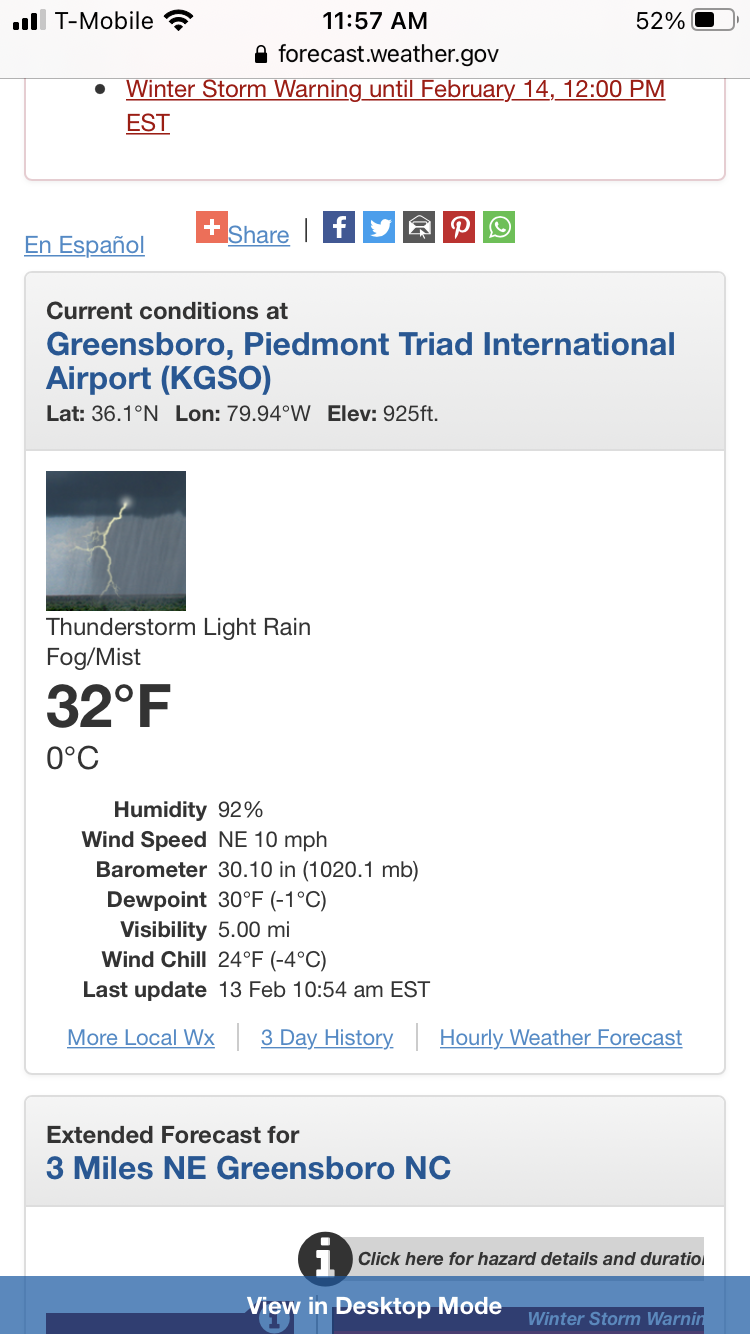Image resolution: width=750 pixels, height=1334 pixels.
Task: Open the Hourly Weather Forecast link
Action: point(561,1038)
